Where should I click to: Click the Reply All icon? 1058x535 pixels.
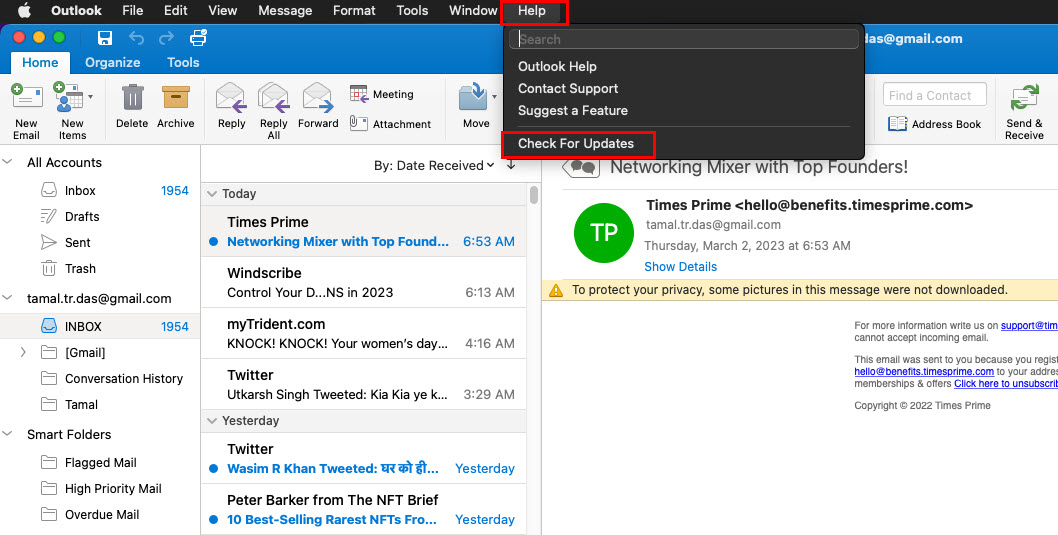coord(273,99)
